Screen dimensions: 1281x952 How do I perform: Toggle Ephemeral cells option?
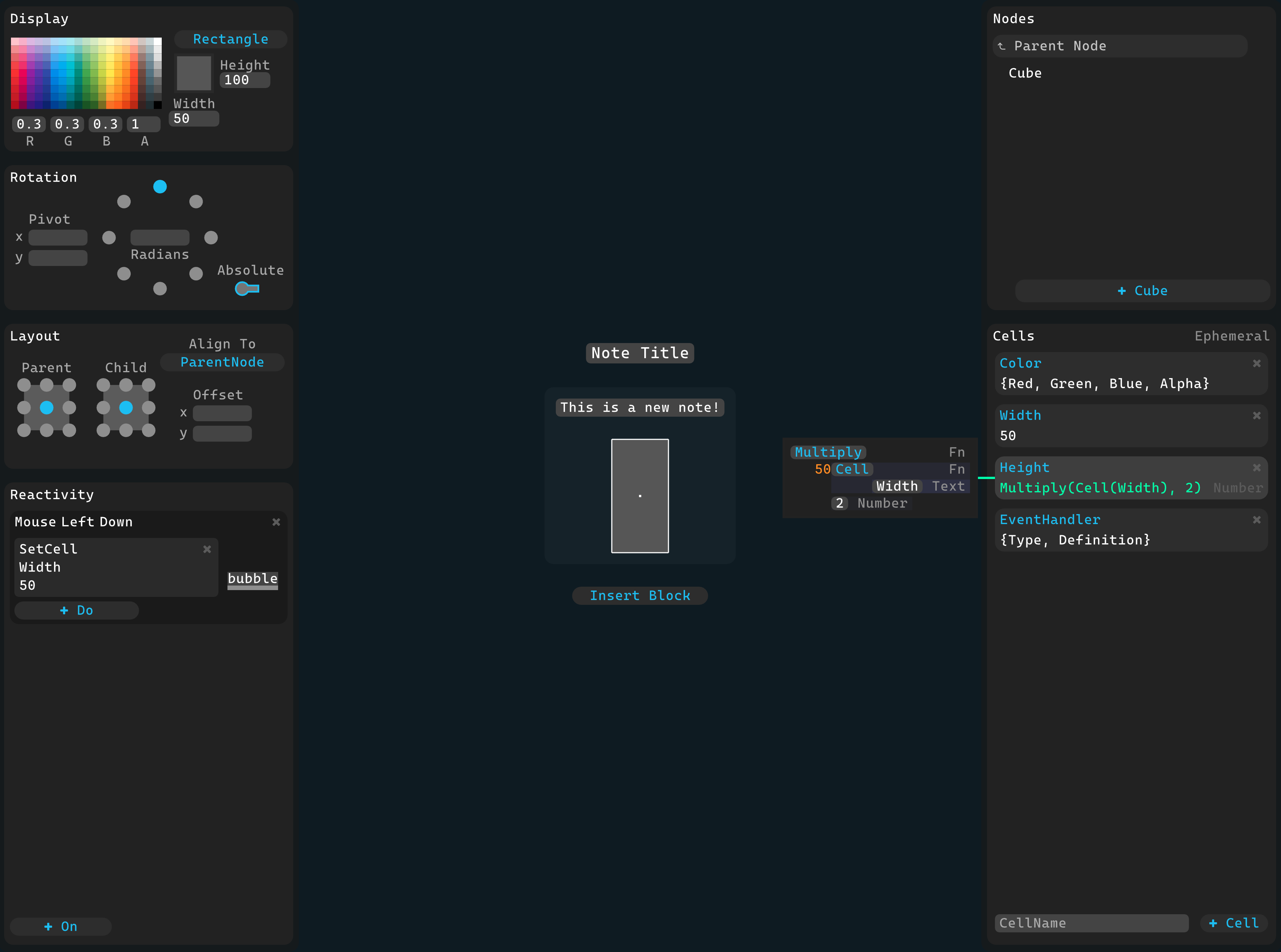1231,336
